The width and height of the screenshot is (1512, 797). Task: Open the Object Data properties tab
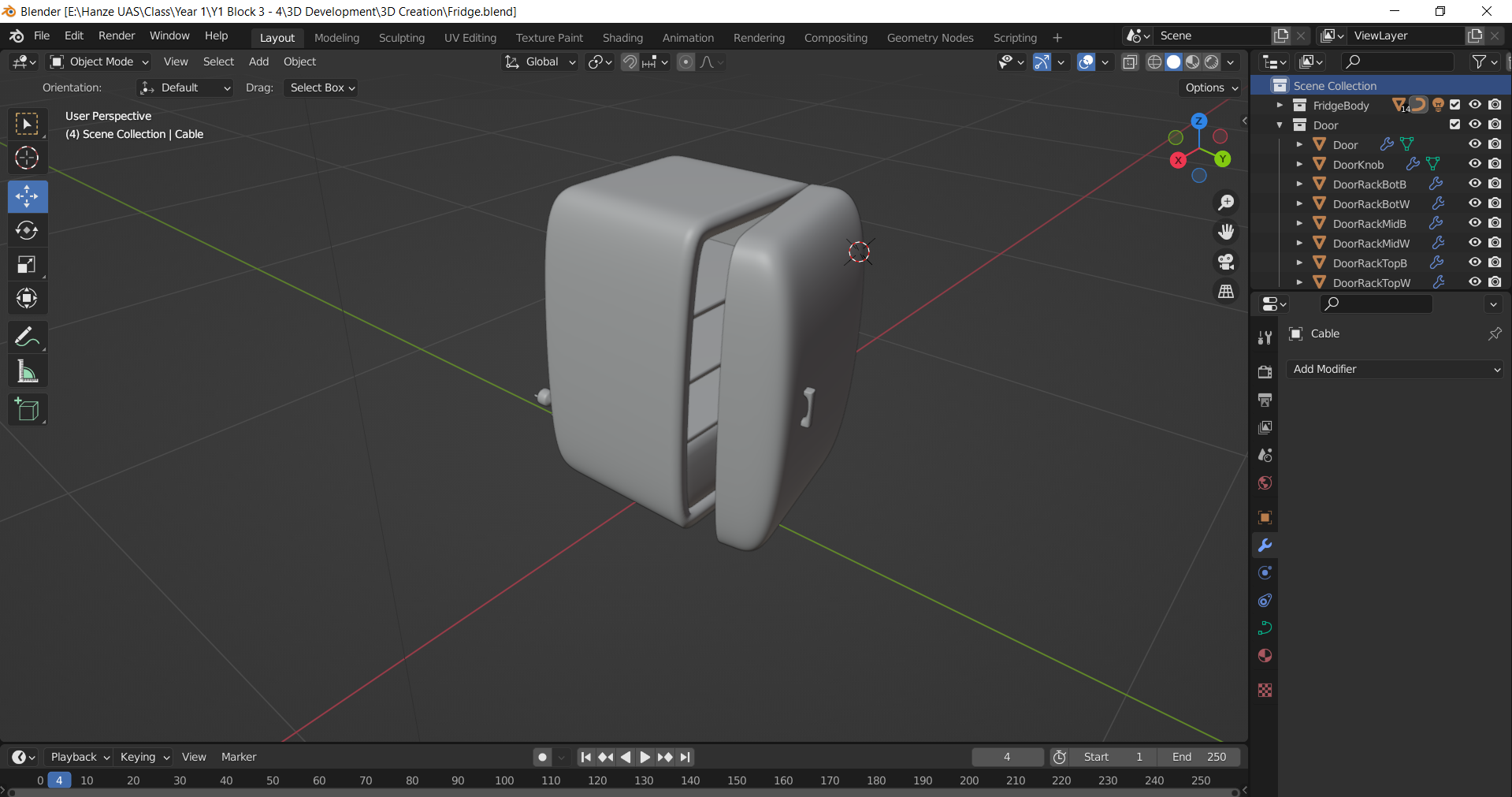1265,628
